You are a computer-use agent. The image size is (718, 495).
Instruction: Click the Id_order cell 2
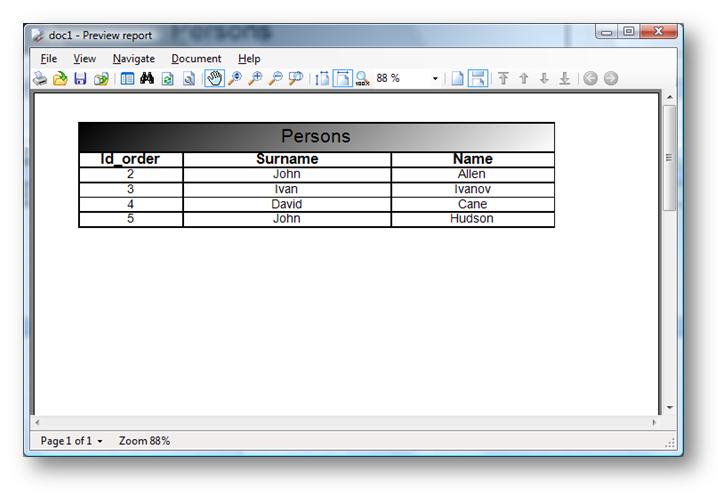tap(131, 174)
